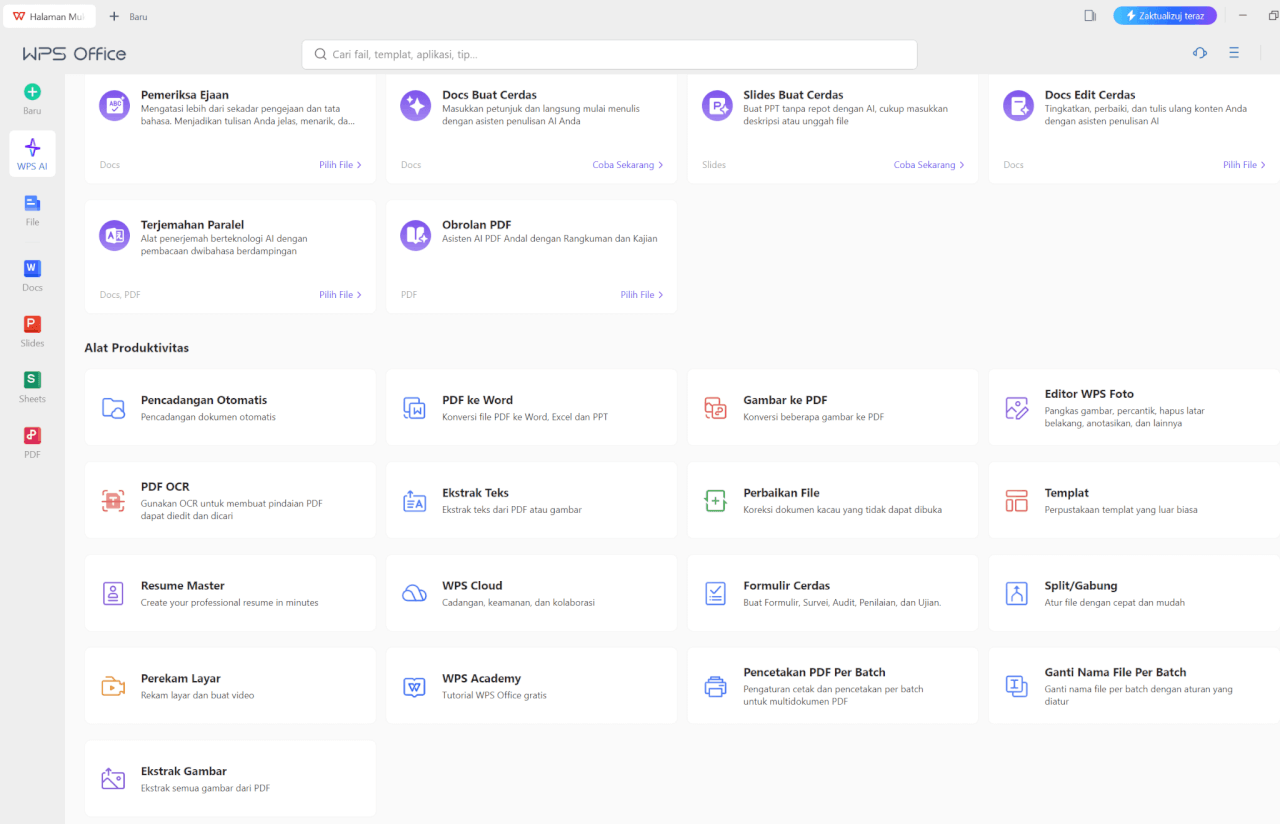The image size is (1280, 824).
Task: Open the Editor WPS Foto icon
Action: [1017, 407]
